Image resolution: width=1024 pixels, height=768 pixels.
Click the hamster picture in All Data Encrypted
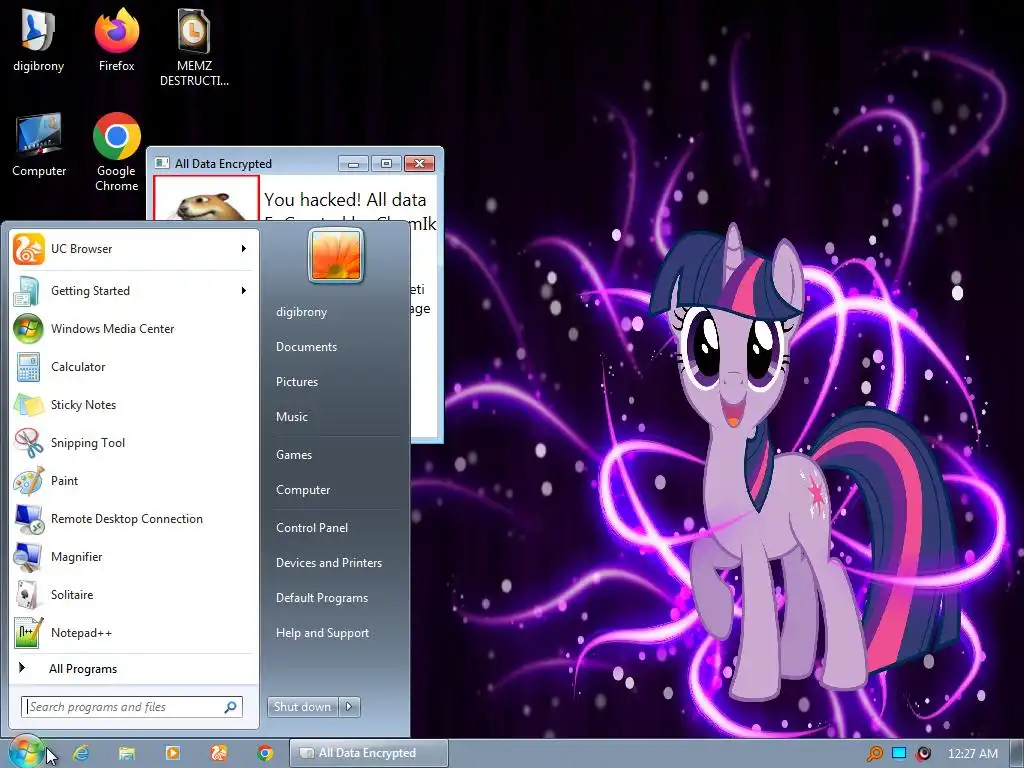click(x=206, y=198)
